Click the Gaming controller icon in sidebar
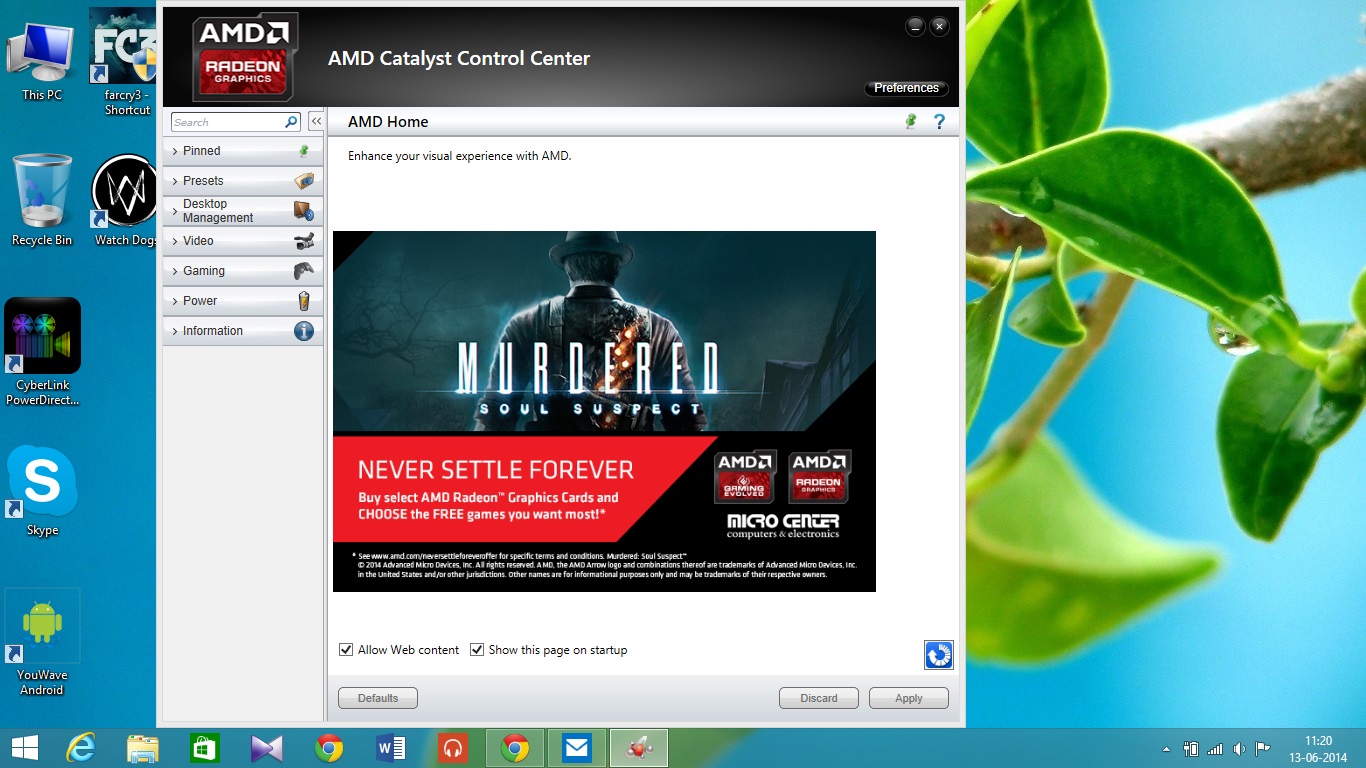This screenshot has width=1366, height=768. [304, 271]
